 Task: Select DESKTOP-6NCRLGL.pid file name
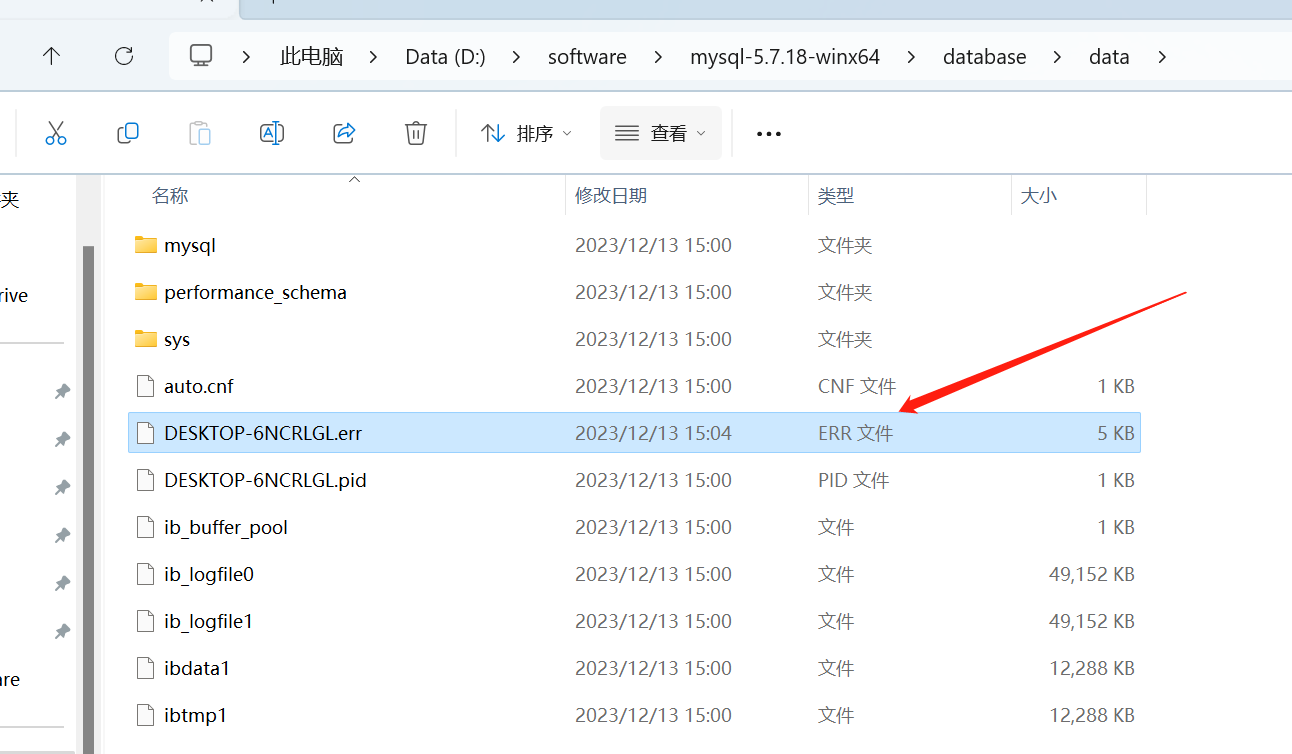(265, 480)
